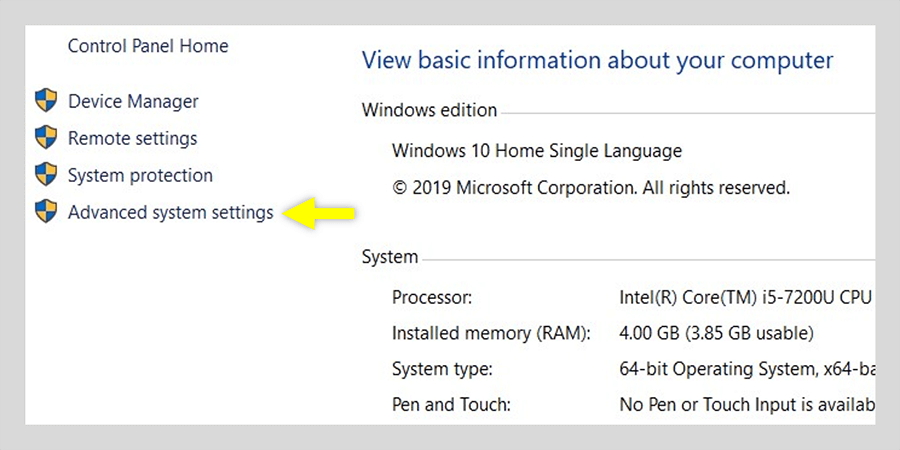The width and height of the screenshot is (900, 450).
Task: Open the Remote settings link
Action: pyautogui.click(x=132, y=138)
